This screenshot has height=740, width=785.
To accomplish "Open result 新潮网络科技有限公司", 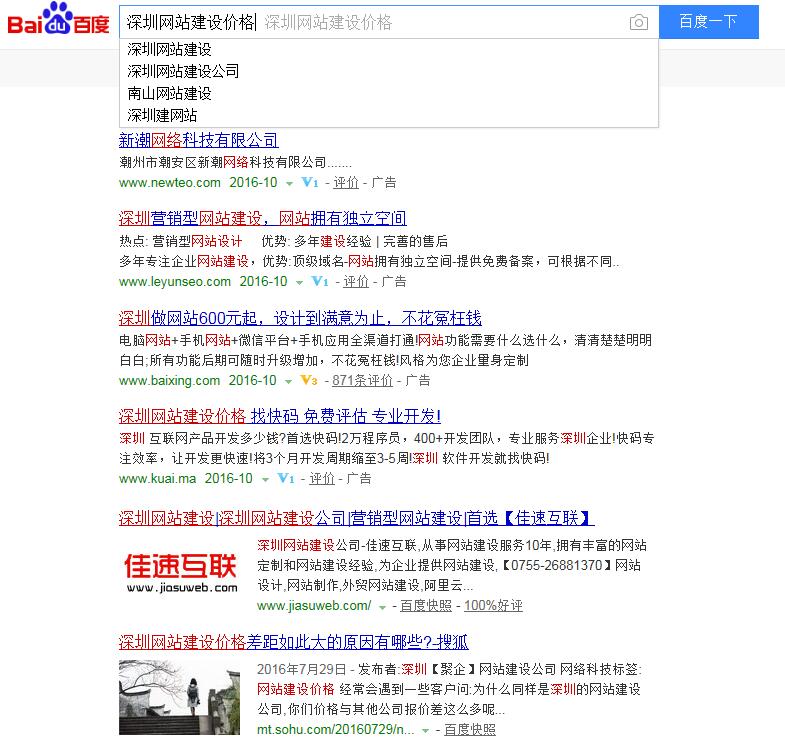I will pos(199,140).
